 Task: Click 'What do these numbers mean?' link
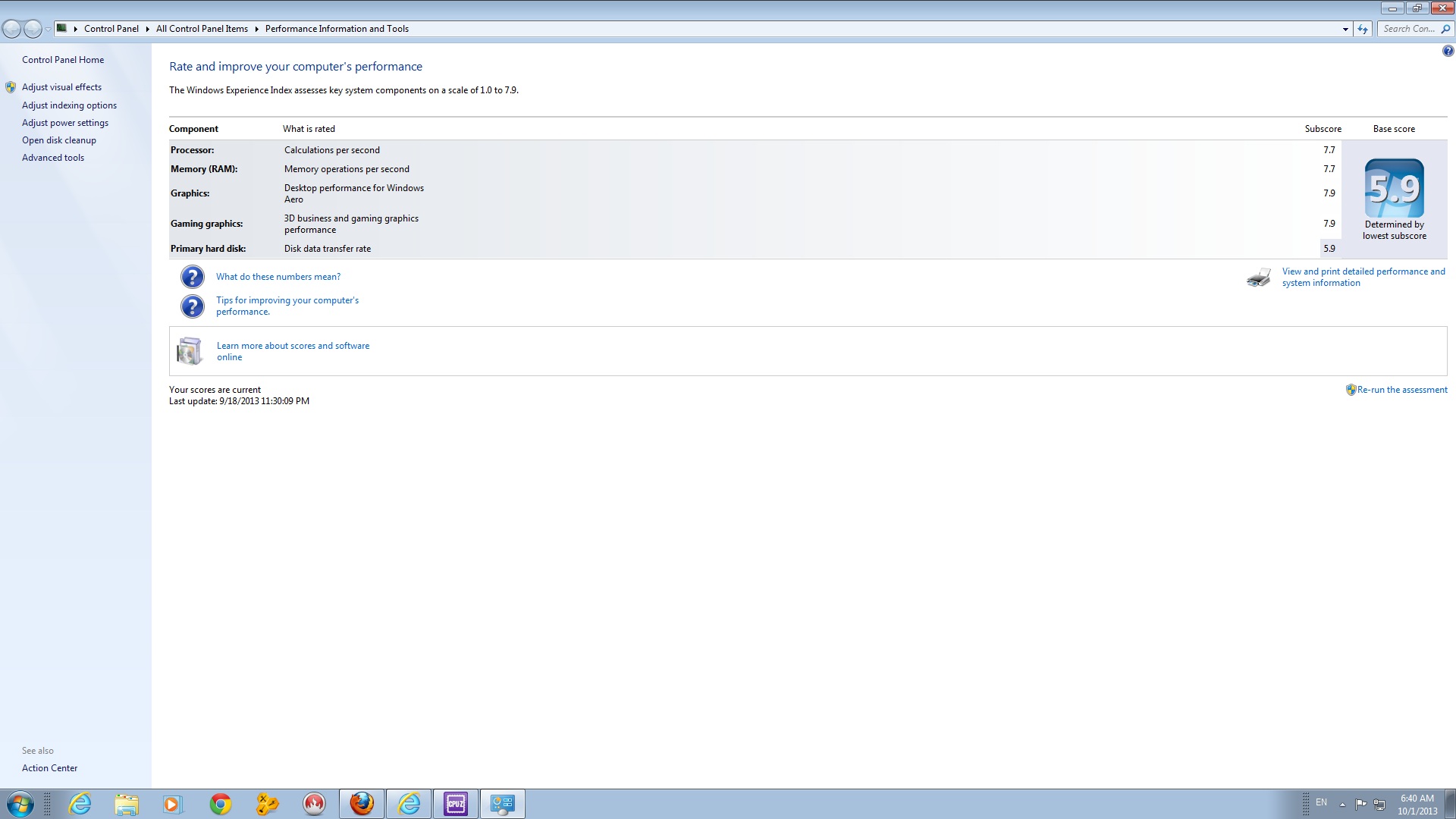(278, 276)
